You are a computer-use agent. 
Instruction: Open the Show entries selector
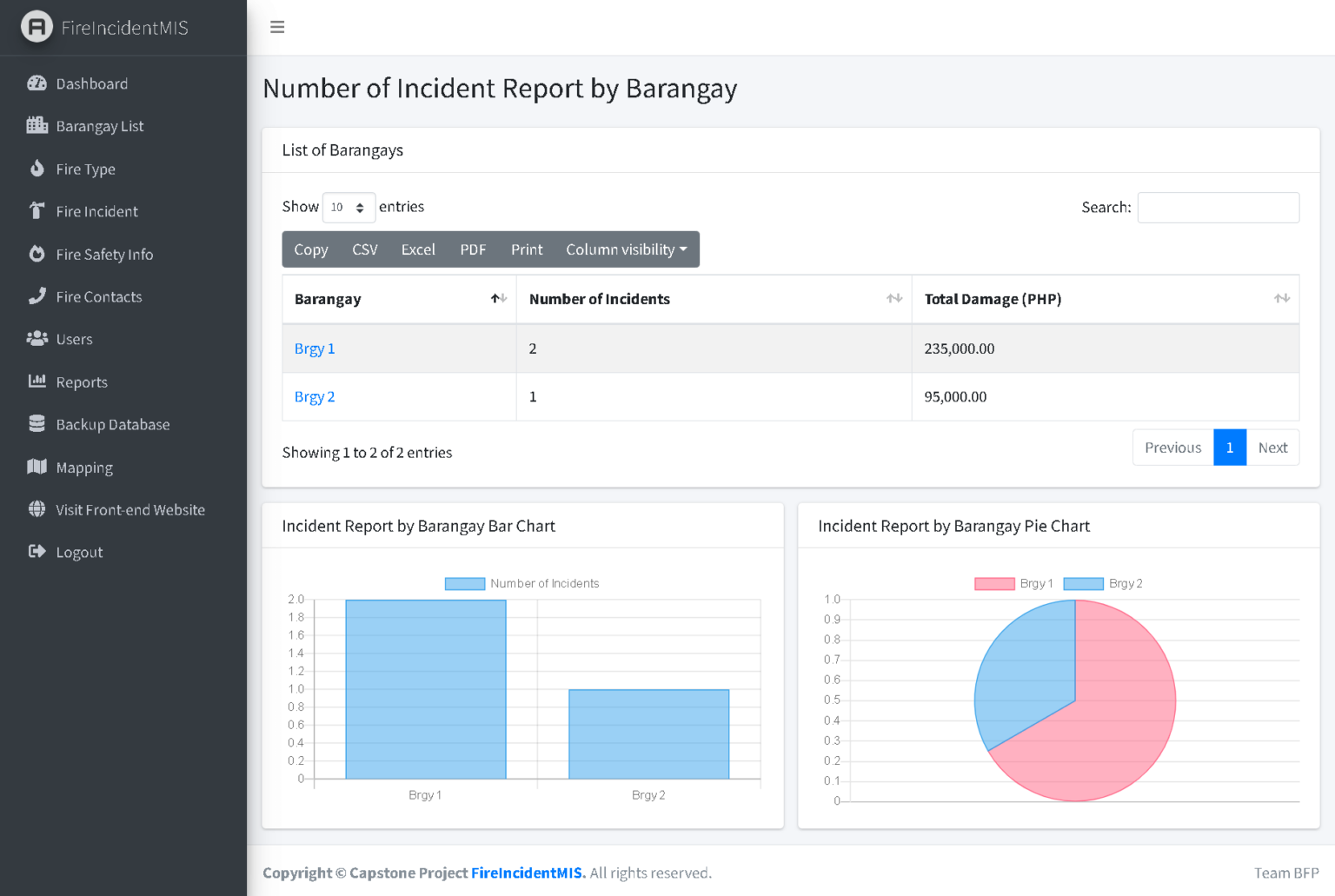[348, 208]
